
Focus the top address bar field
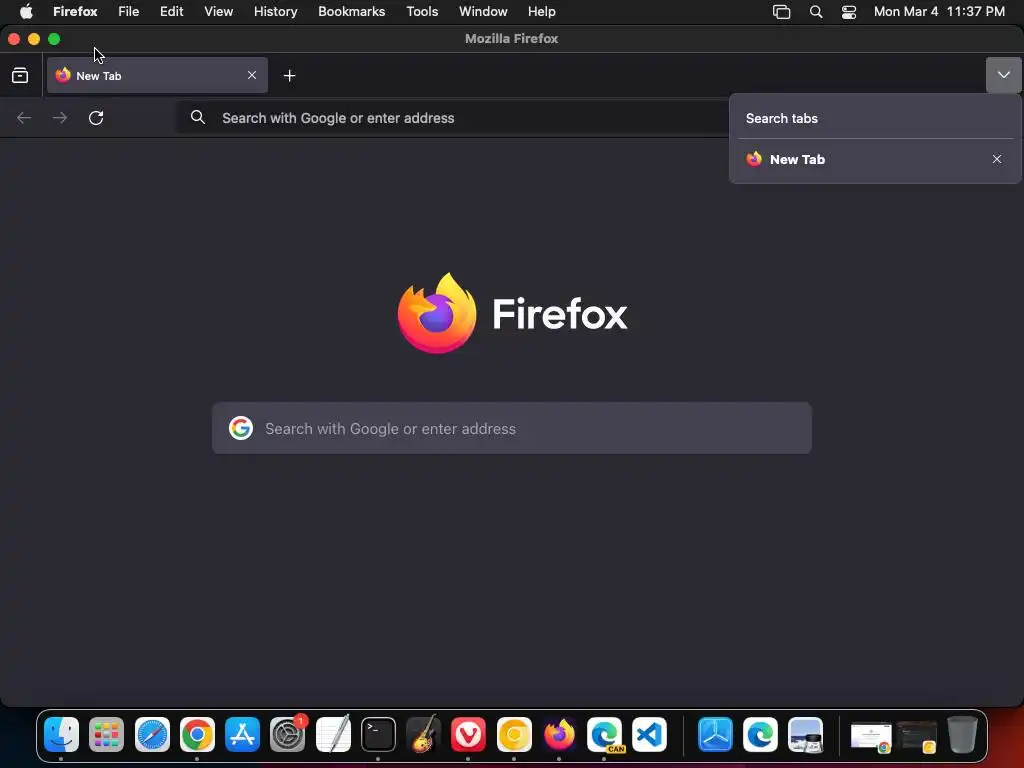[455, 118]
